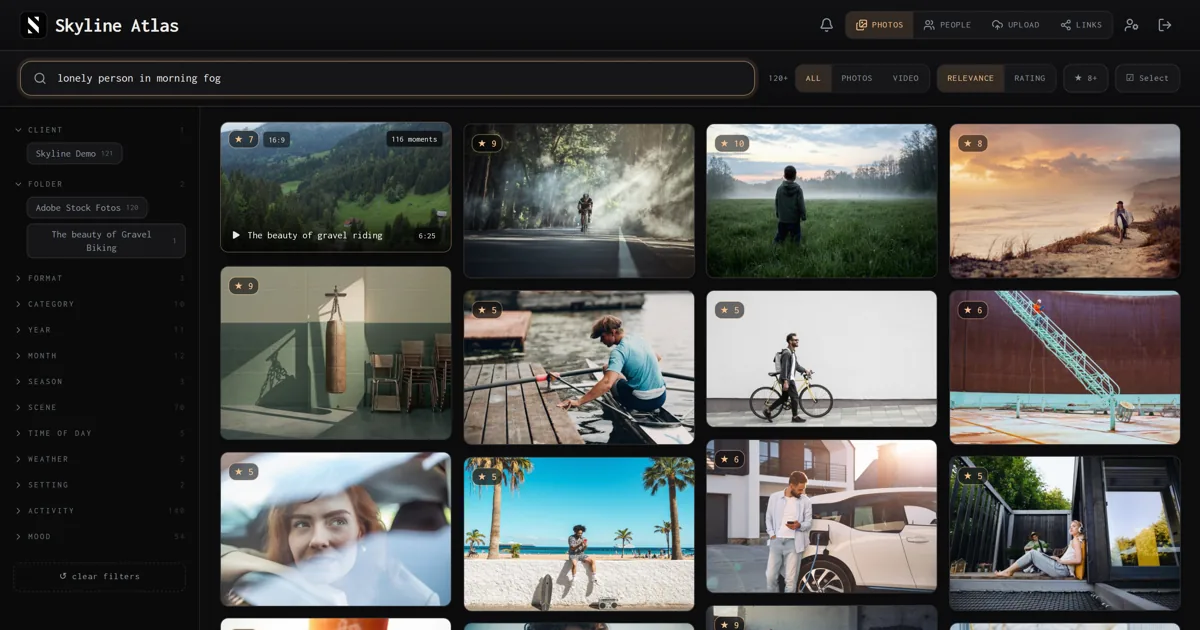Expand the FORMAT filter

(x=100, y=278)
